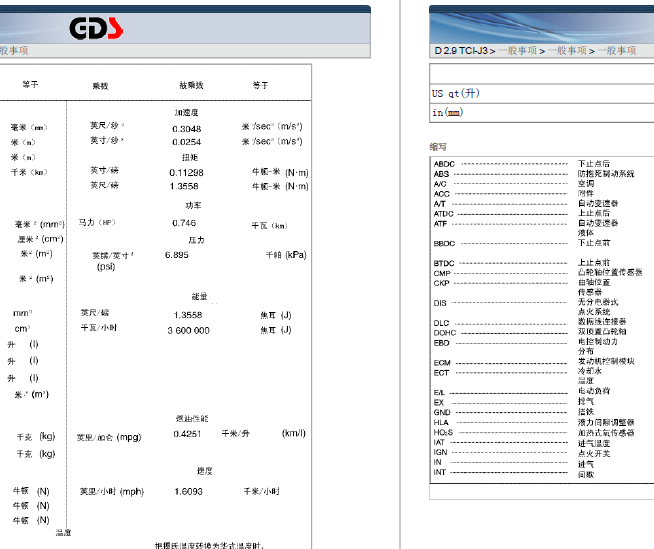Image resolution: width=654 pixels, height=549 pixels.
Task: Click the in(mm) row
Action: pyautogui.click(x=541, y=113)
